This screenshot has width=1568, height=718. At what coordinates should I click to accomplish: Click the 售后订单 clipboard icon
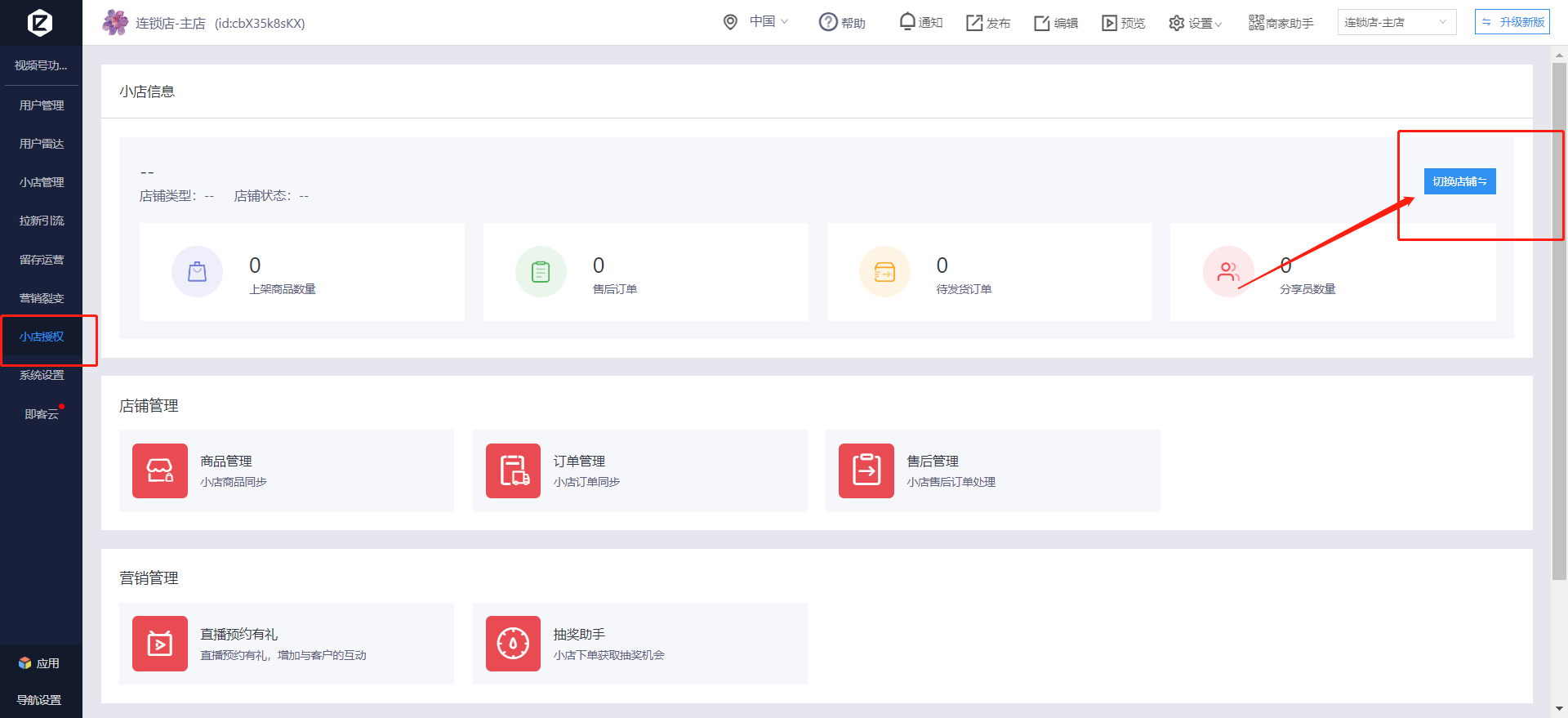pos(541,272)
